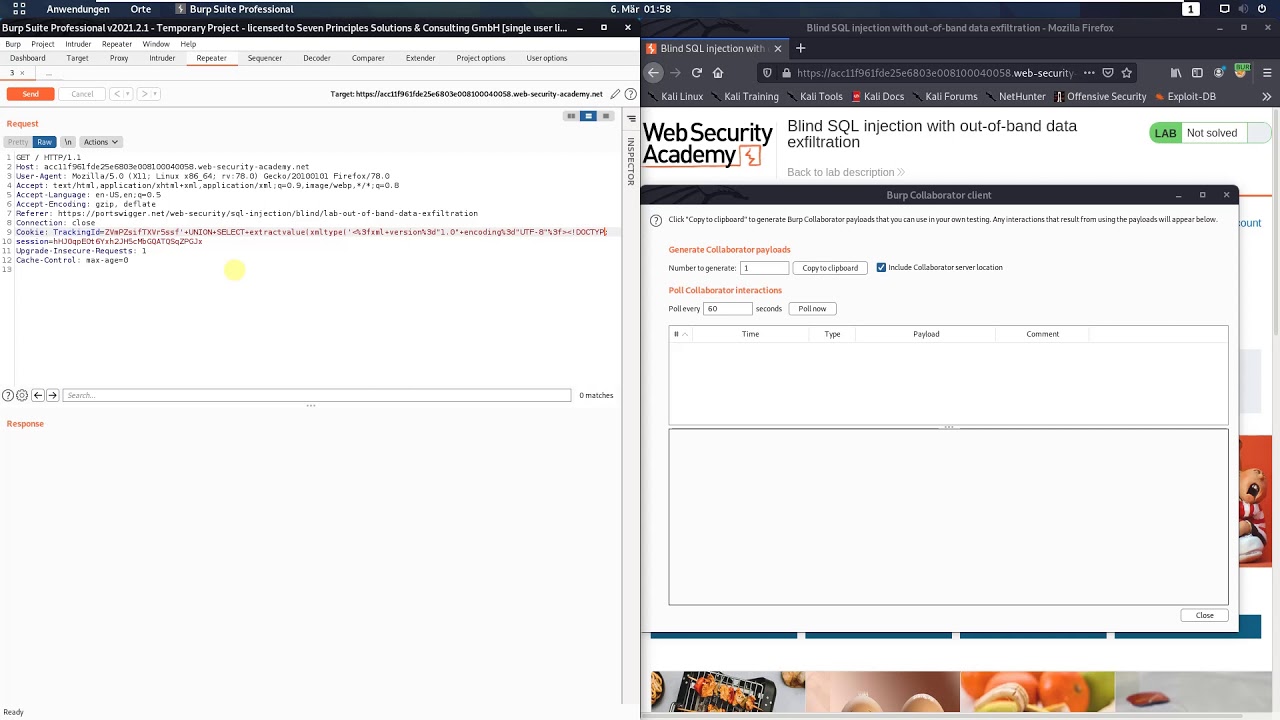Open search settings gear icon
Image resolution: width=1280 pixels, height=720 pixels.
pos(22,395)
